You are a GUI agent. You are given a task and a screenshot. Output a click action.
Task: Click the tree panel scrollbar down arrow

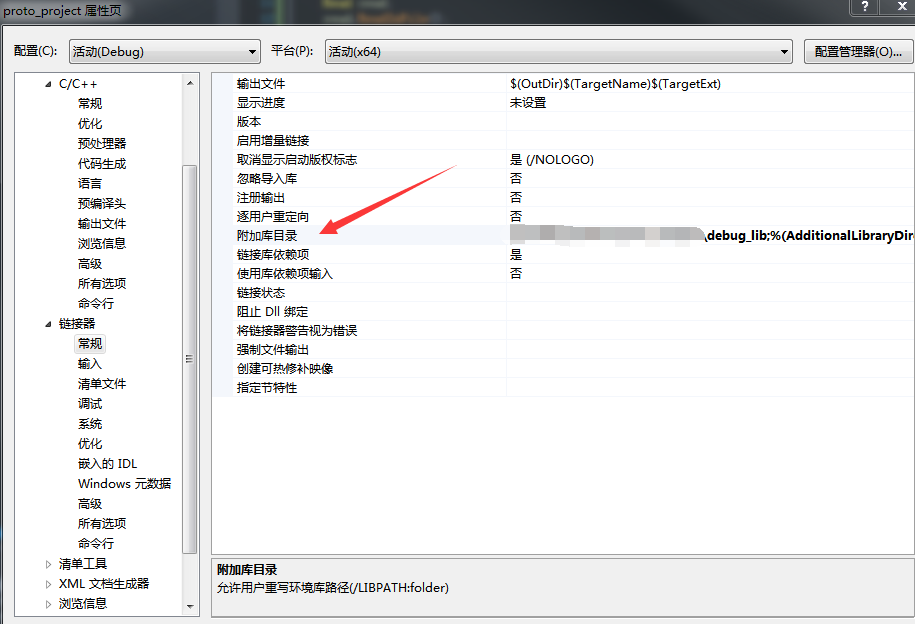[190, 605]
